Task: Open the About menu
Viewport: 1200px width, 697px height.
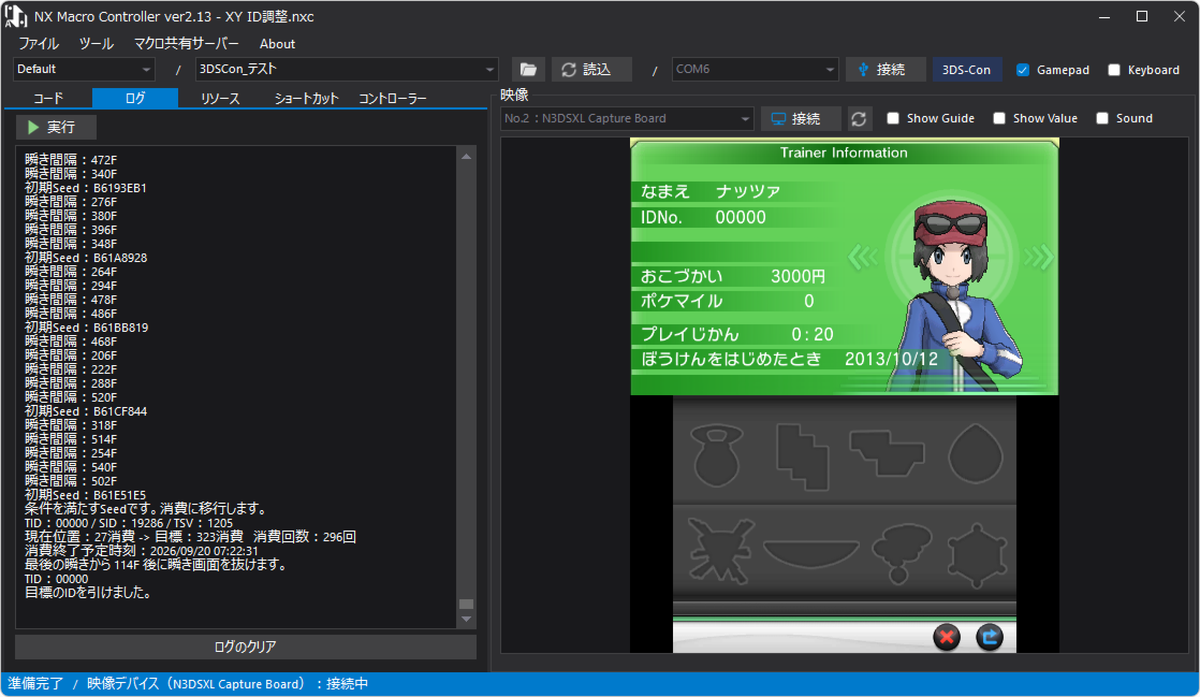Action: (x=277, y=44)
